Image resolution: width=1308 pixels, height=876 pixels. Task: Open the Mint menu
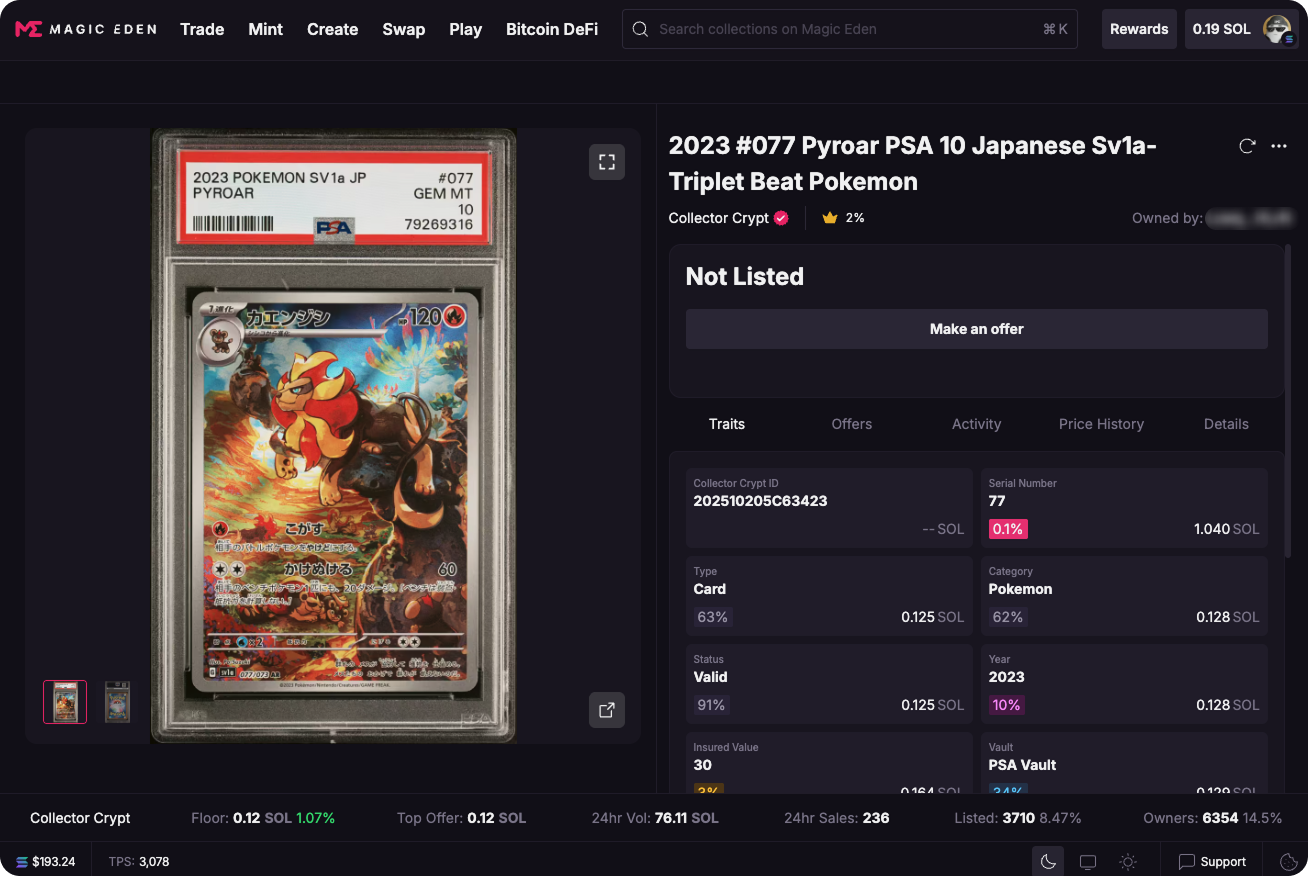click(266, 29)
